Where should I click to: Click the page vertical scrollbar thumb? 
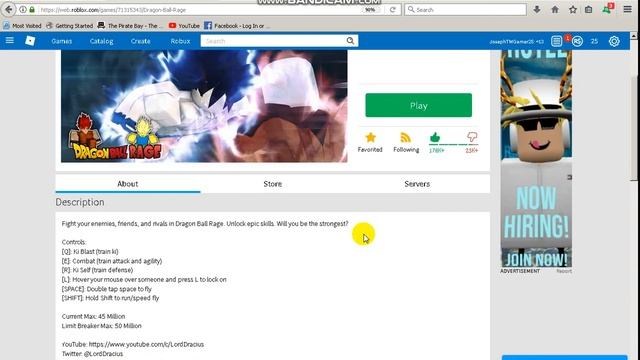[633, 127]
